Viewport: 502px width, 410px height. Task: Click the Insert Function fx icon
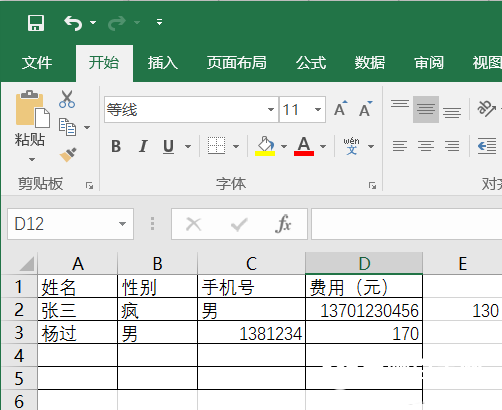coord(283,224)
